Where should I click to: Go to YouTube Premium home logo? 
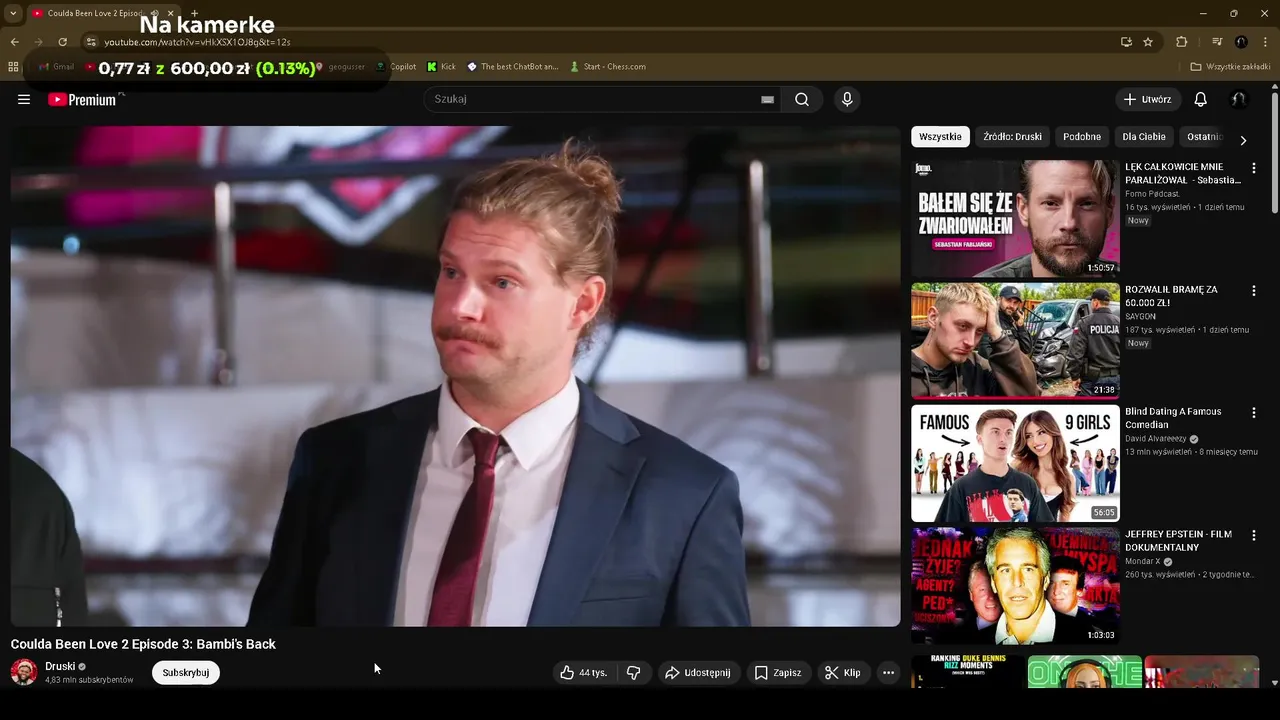(84, 99)
